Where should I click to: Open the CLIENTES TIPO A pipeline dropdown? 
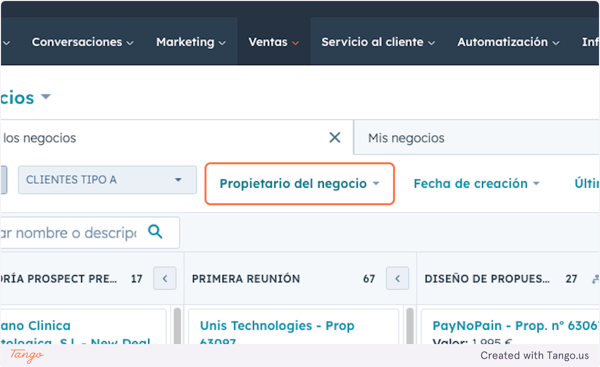point(108,180)
